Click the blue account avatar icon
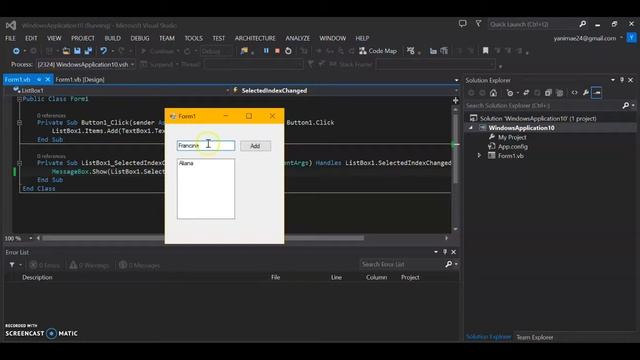Image resolution: width=640 pixels, height=360 pixels. pos(631,38)
